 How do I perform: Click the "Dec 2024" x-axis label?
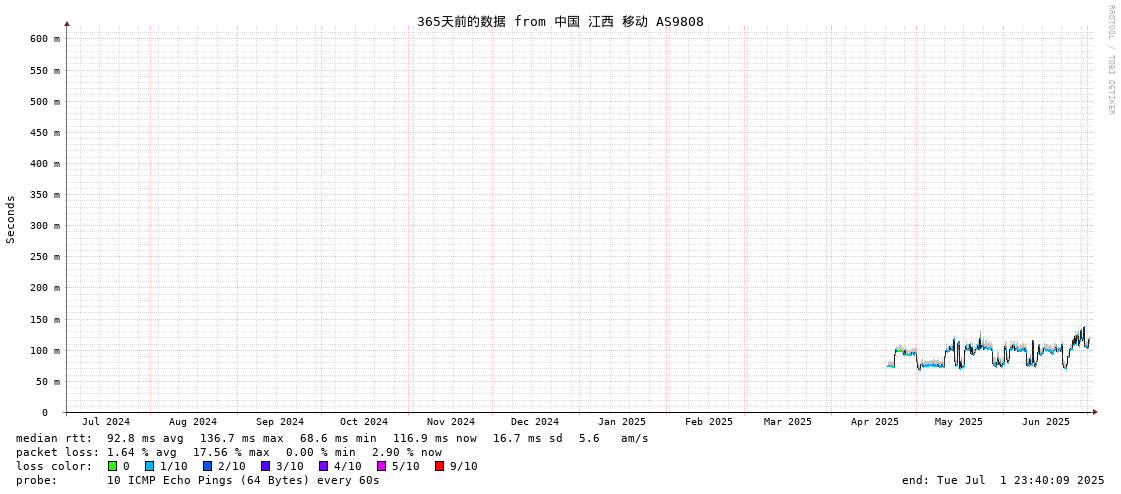535,422
